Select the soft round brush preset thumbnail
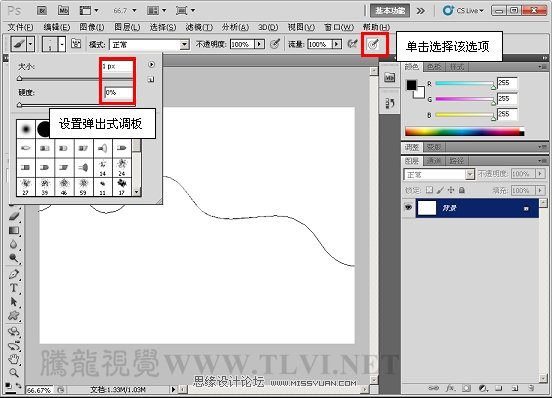 tap(26, 129)
